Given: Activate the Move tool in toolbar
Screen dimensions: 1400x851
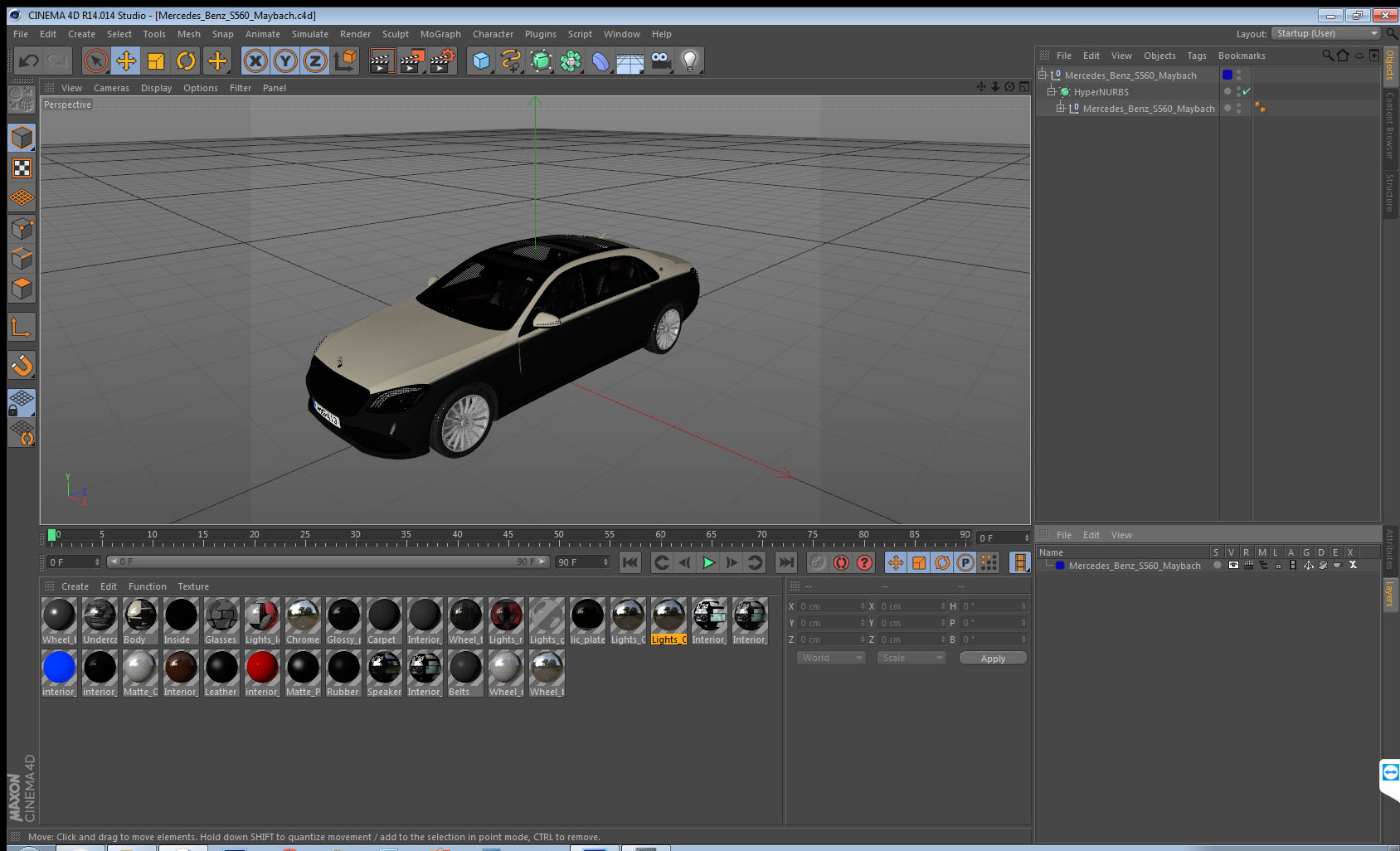Looking at the screenshot, I should pos(126,61).
